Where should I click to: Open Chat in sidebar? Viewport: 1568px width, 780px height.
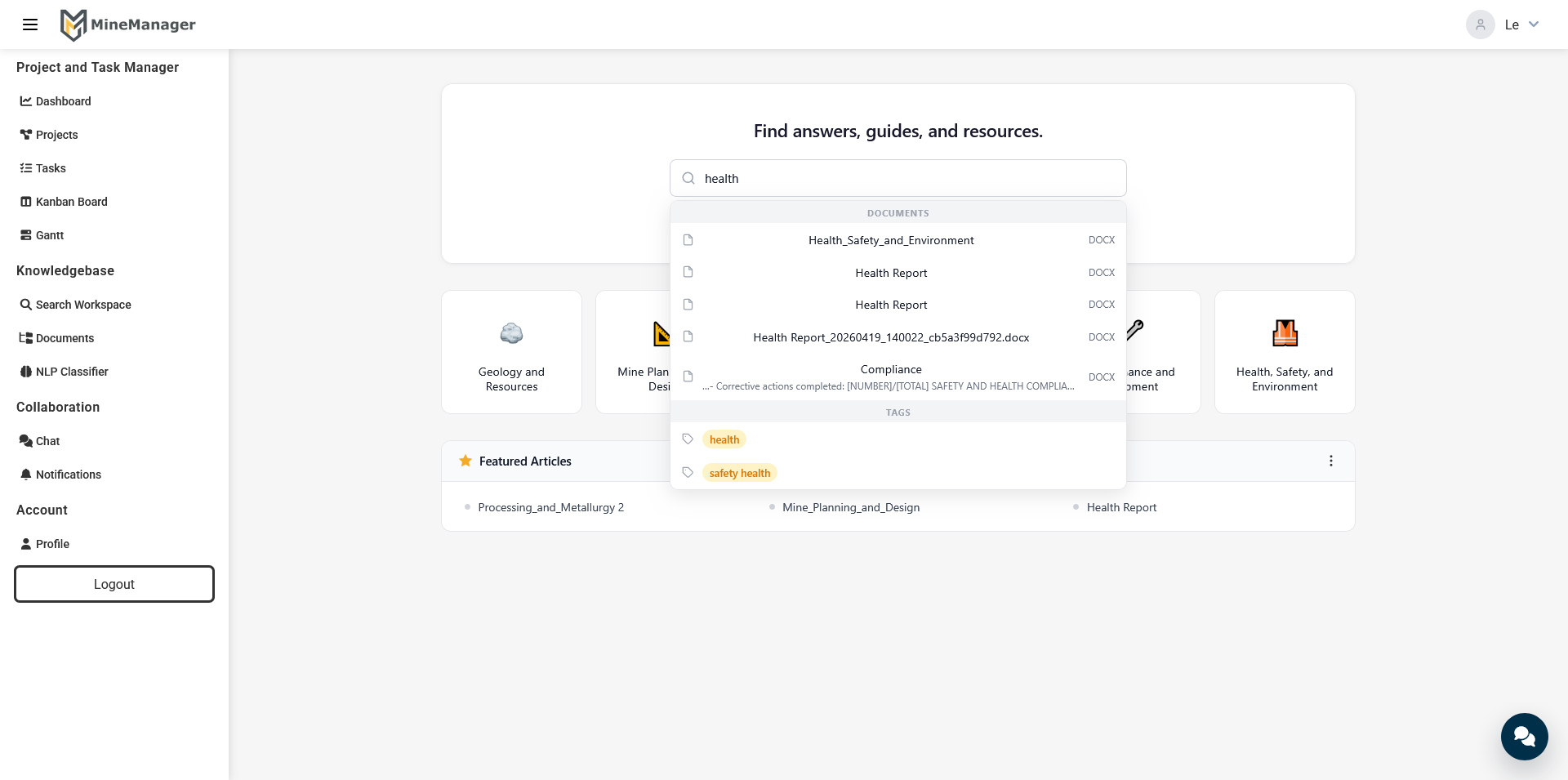pyautogui.click(x=40, y=441)
